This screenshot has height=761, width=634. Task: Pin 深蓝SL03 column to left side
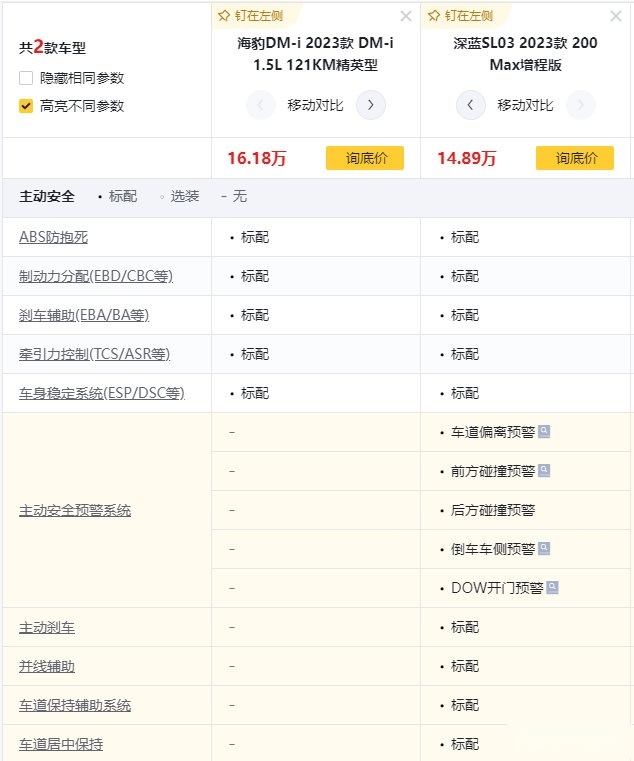460,16
